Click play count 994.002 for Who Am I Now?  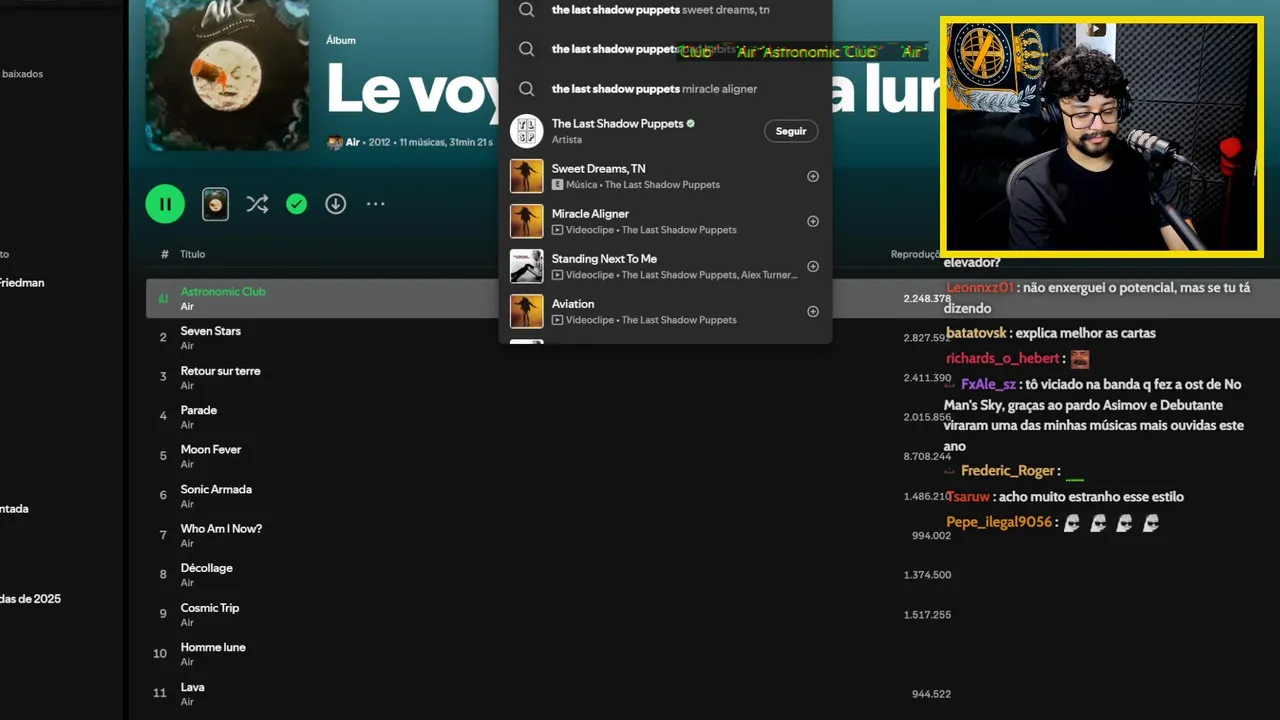point(931,536)
